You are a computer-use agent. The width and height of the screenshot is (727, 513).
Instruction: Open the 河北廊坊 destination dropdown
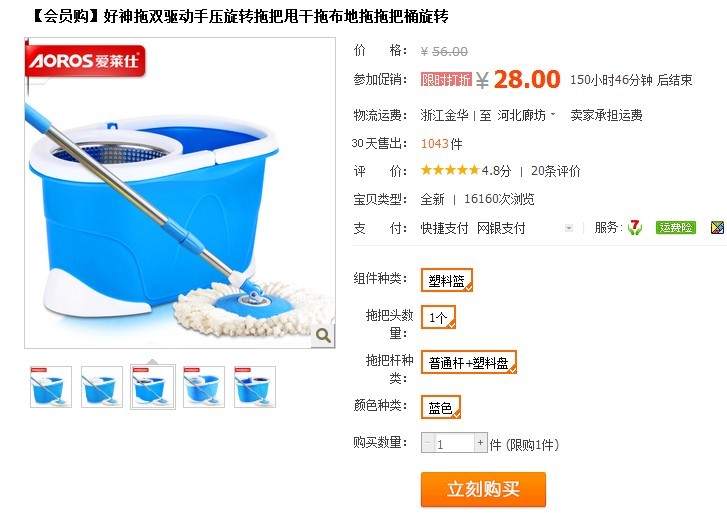point(526,115)
